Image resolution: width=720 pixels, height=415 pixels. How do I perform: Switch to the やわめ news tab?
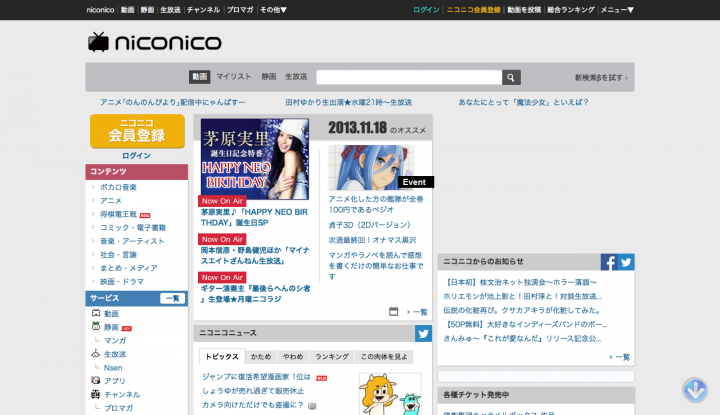coord(293,357)
